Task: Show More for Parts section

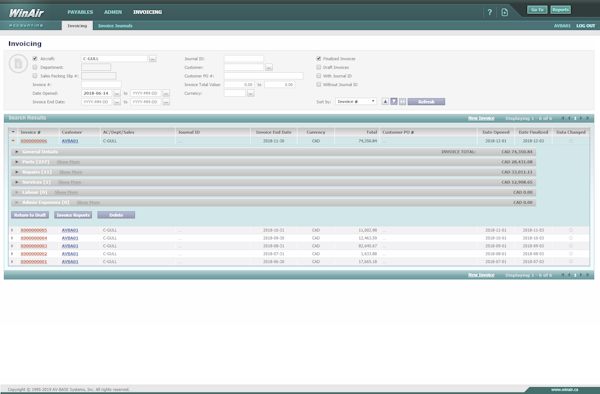Action: [x=68, y=162]
